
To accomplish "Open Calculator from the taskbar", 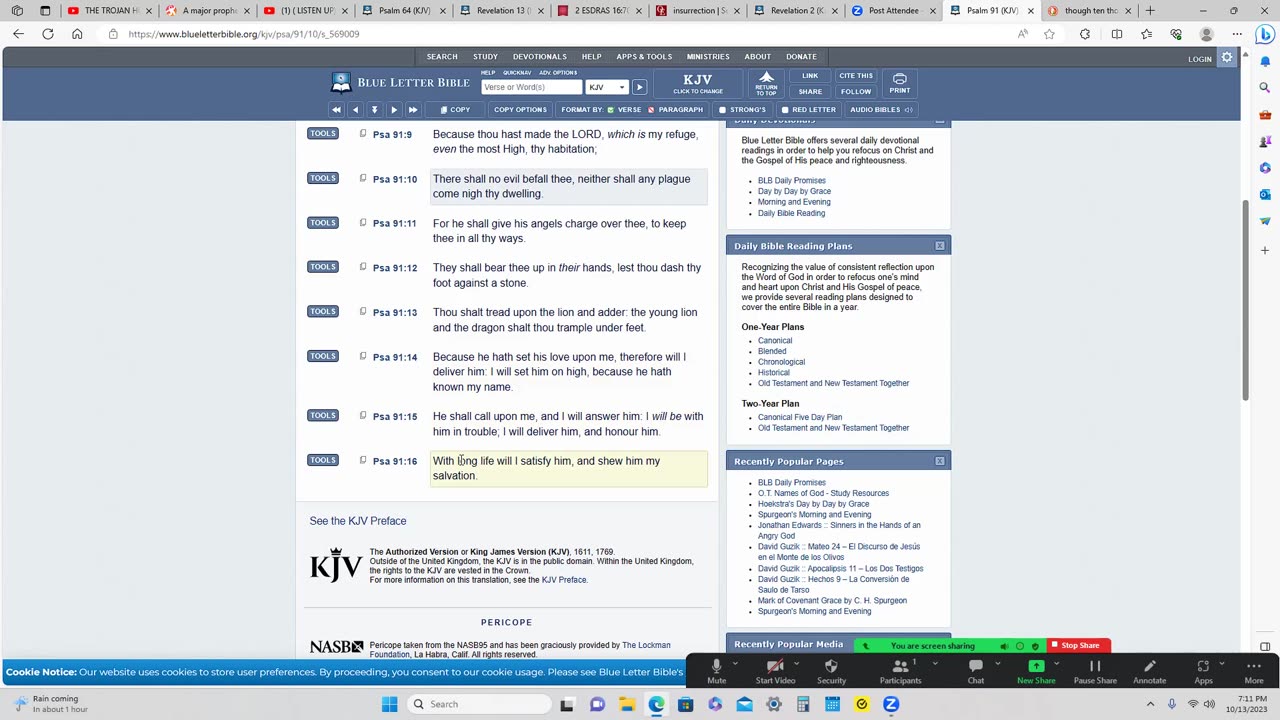I will click(x=803, y=704).
